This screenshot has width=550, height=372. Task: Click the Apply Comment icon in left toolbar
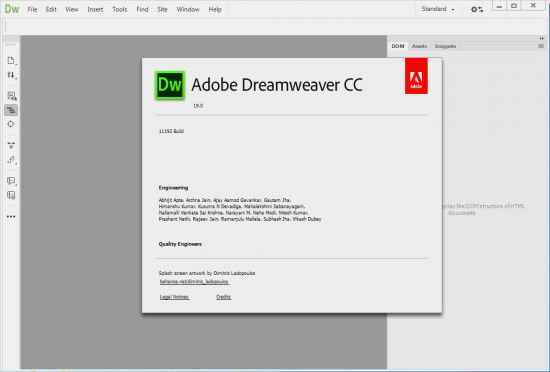11,181
